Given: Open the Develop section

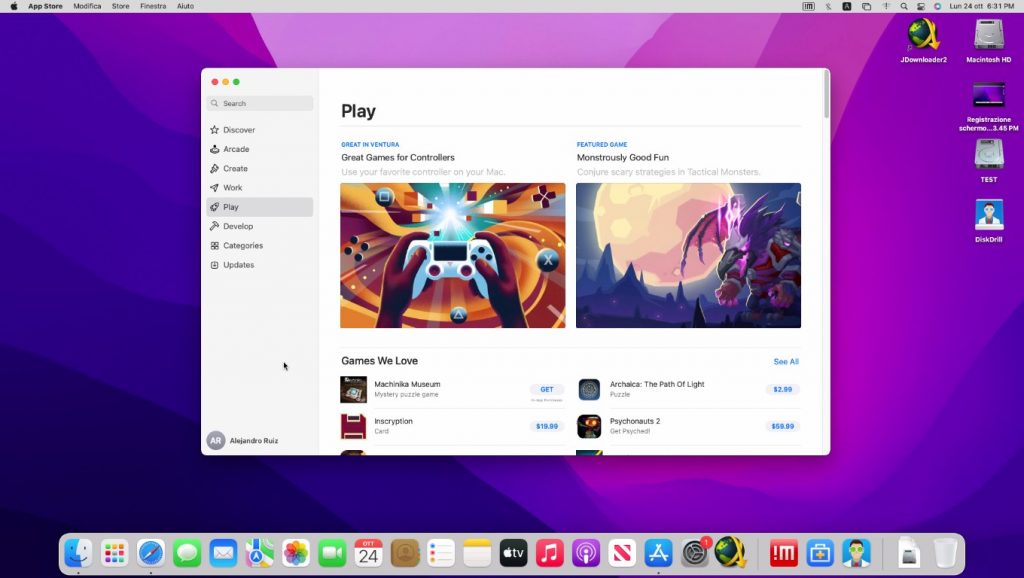Looking at the screenshot, I should pyautogui.click(x=237, y=226).
